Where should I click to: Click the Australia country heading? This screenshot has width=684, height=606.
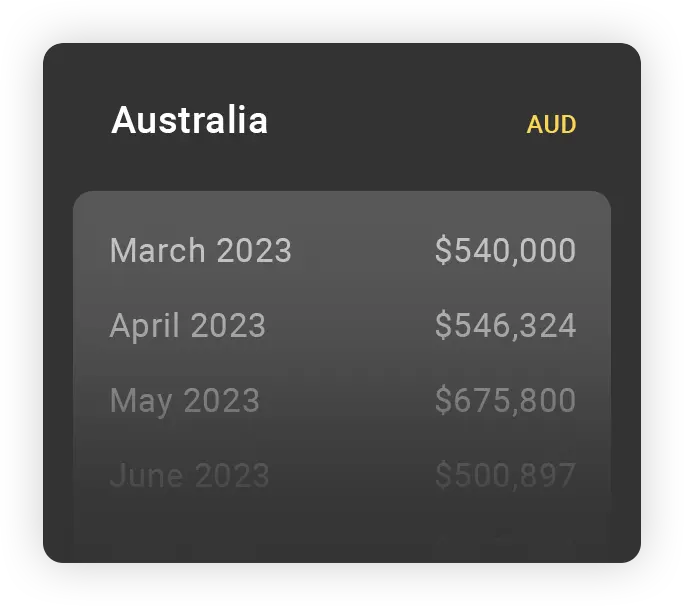[x=189, y=121]
